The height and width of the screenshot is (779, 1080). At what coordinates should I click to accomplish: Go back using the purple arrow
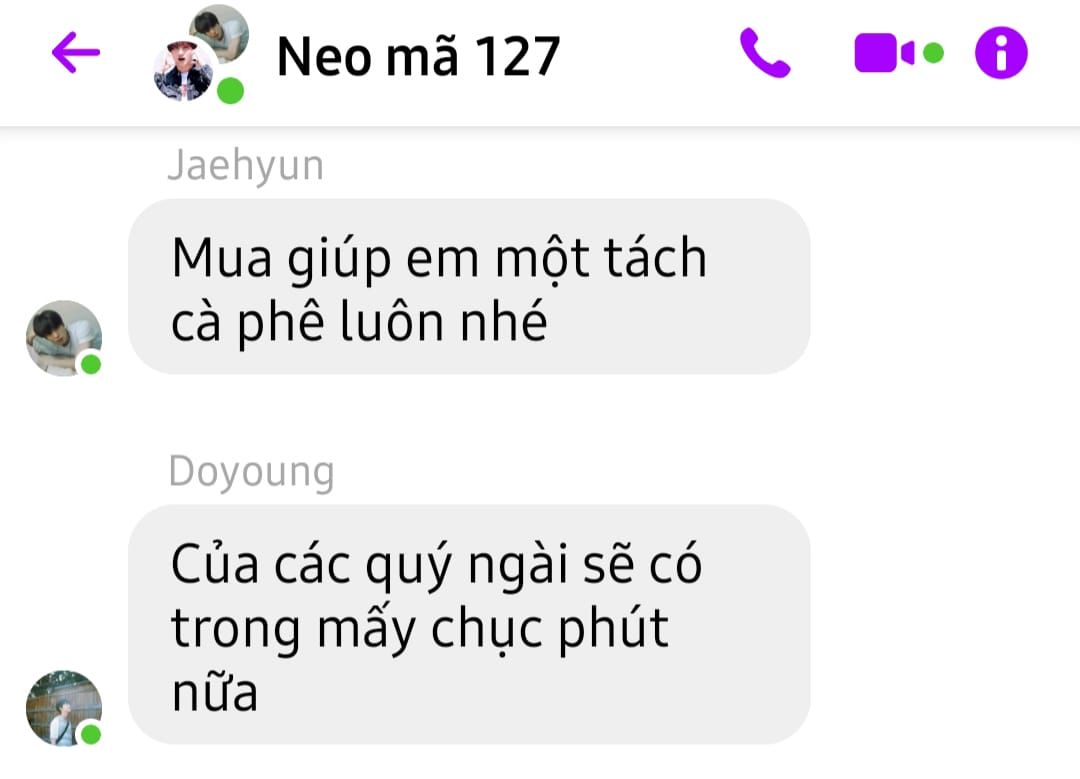[76, 52]
